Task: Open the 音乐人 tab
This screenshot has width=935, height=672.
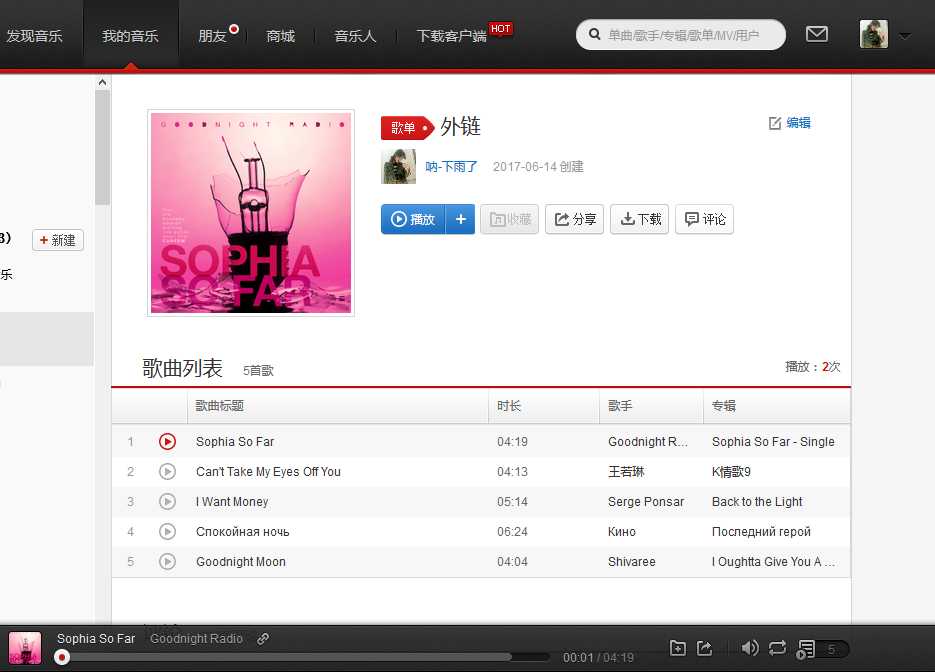Action: (x=355, y=36)
